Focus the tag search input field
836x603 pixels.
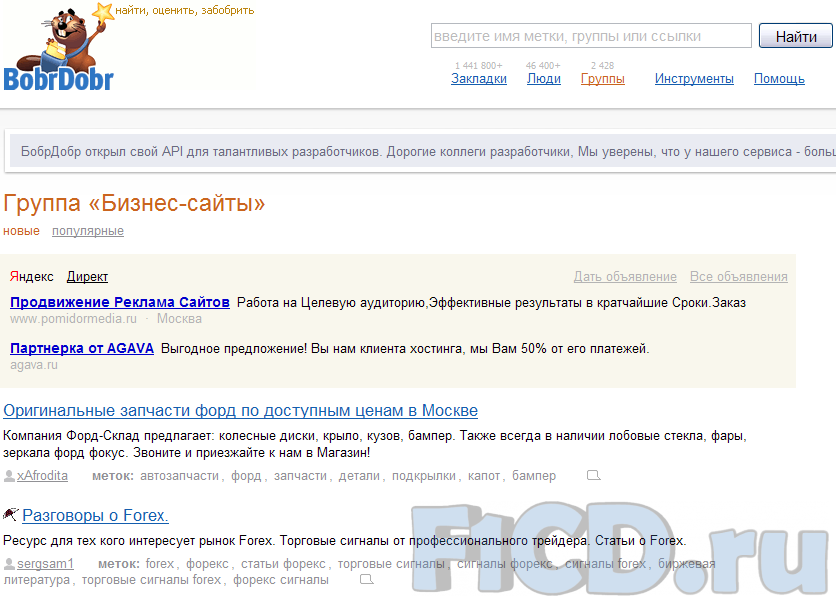click(x=591, y=36)
